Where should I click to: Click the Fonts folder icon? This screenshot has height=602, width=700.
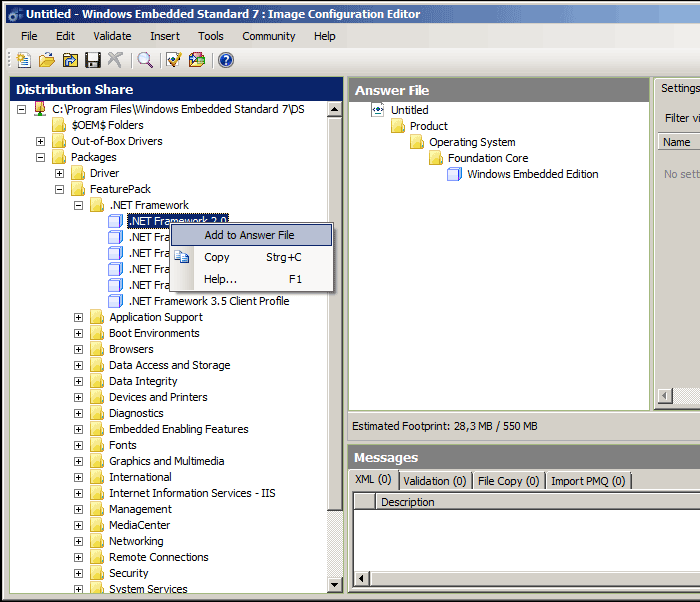pyautogui.click(x=97, y=445)
